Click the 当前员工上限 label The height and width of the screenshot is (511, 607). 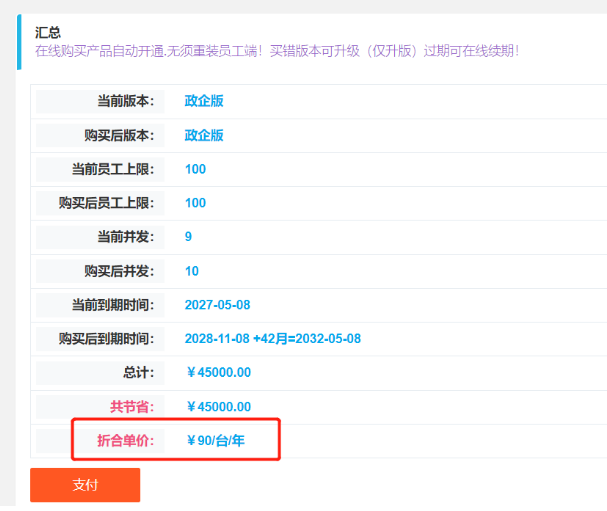tap(113, 169)
